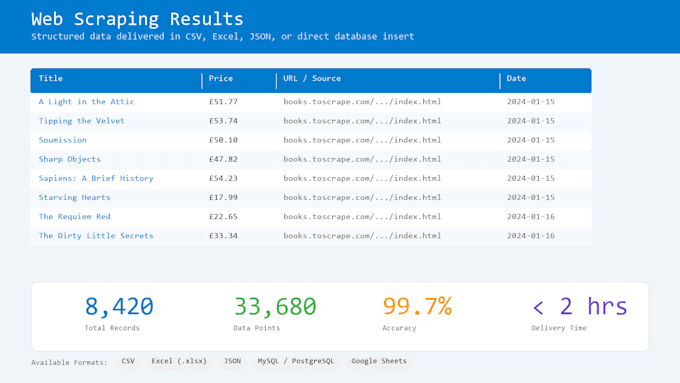The height and width of the screenshot is (383, 680).
Task: Click the price £17.99
Action: click(223, 197)
